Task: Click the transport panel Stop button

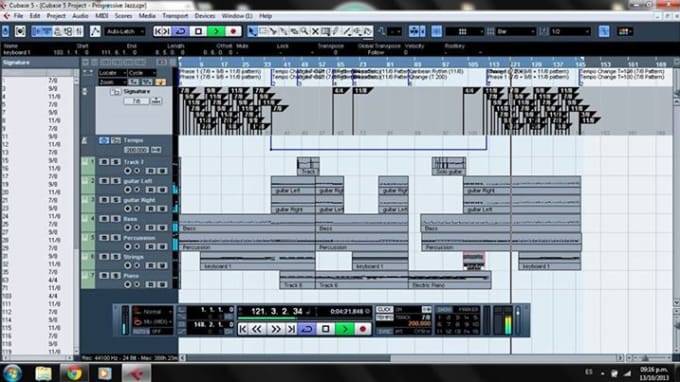Action: point(326,329)
